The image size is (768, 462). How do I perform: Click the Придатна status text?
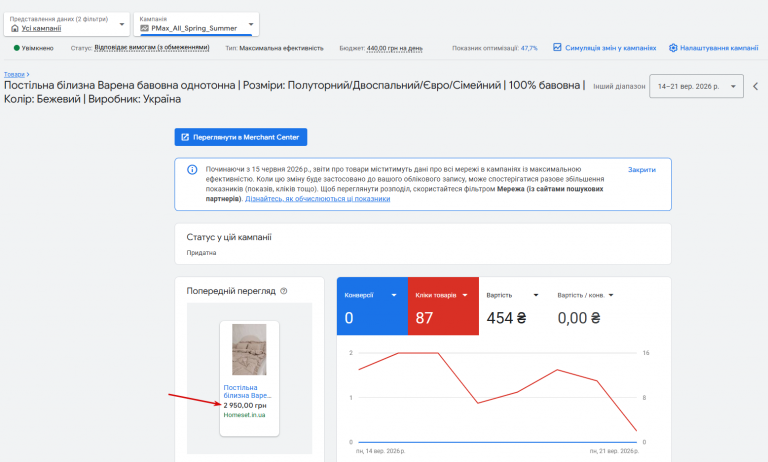201,253
